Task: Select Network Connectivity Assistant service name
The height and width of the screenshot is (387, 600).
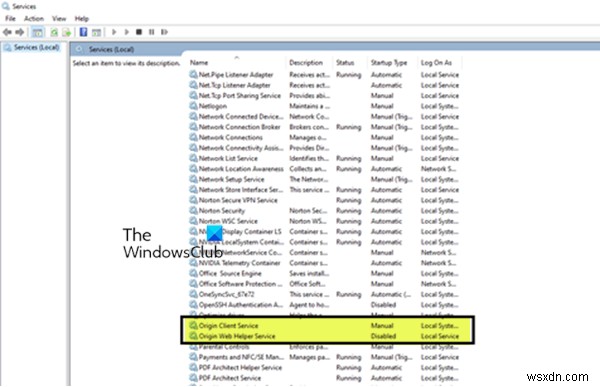Action: pyautogui.click(x=241, y=148)
